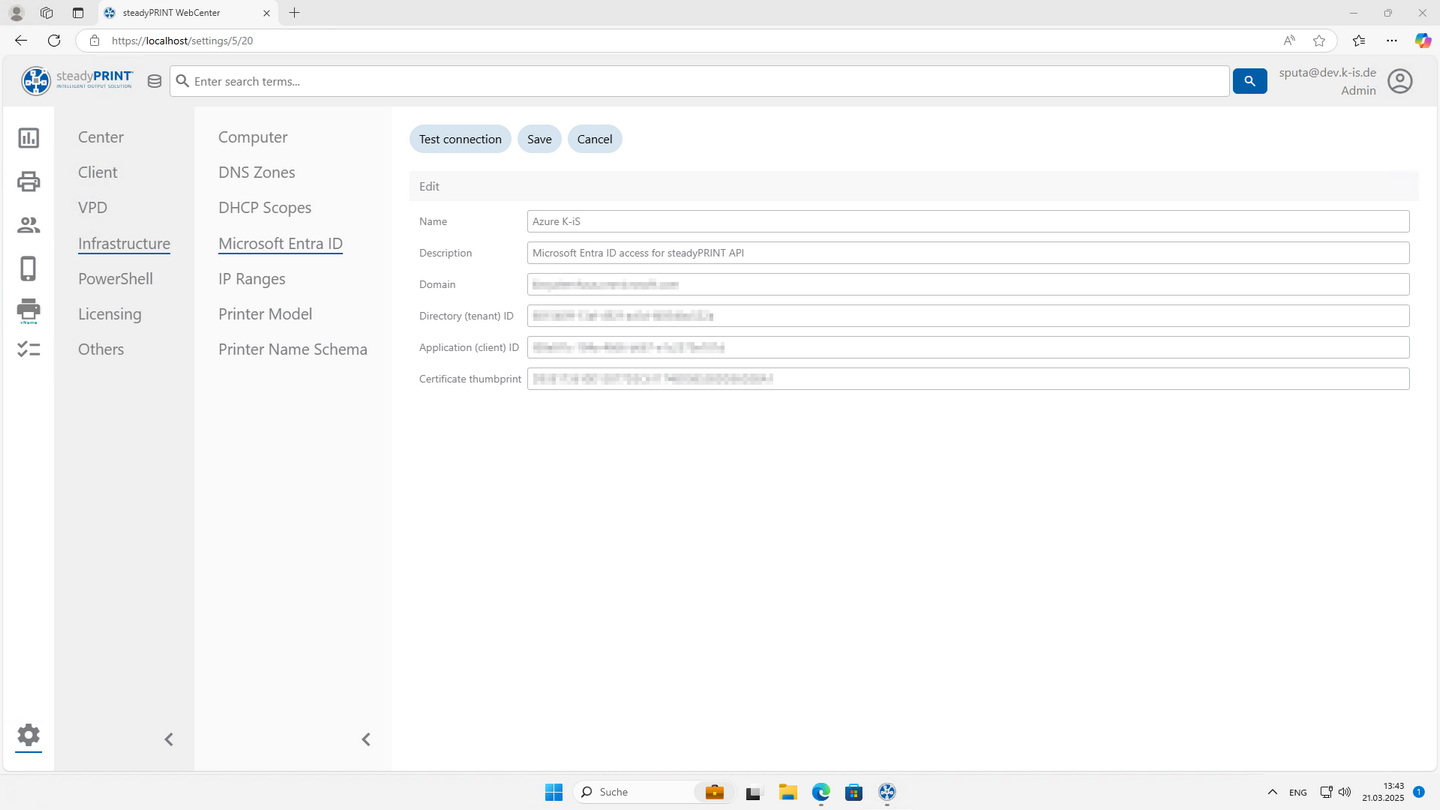Open the IP Ranges submenu item

coord(252,278)
